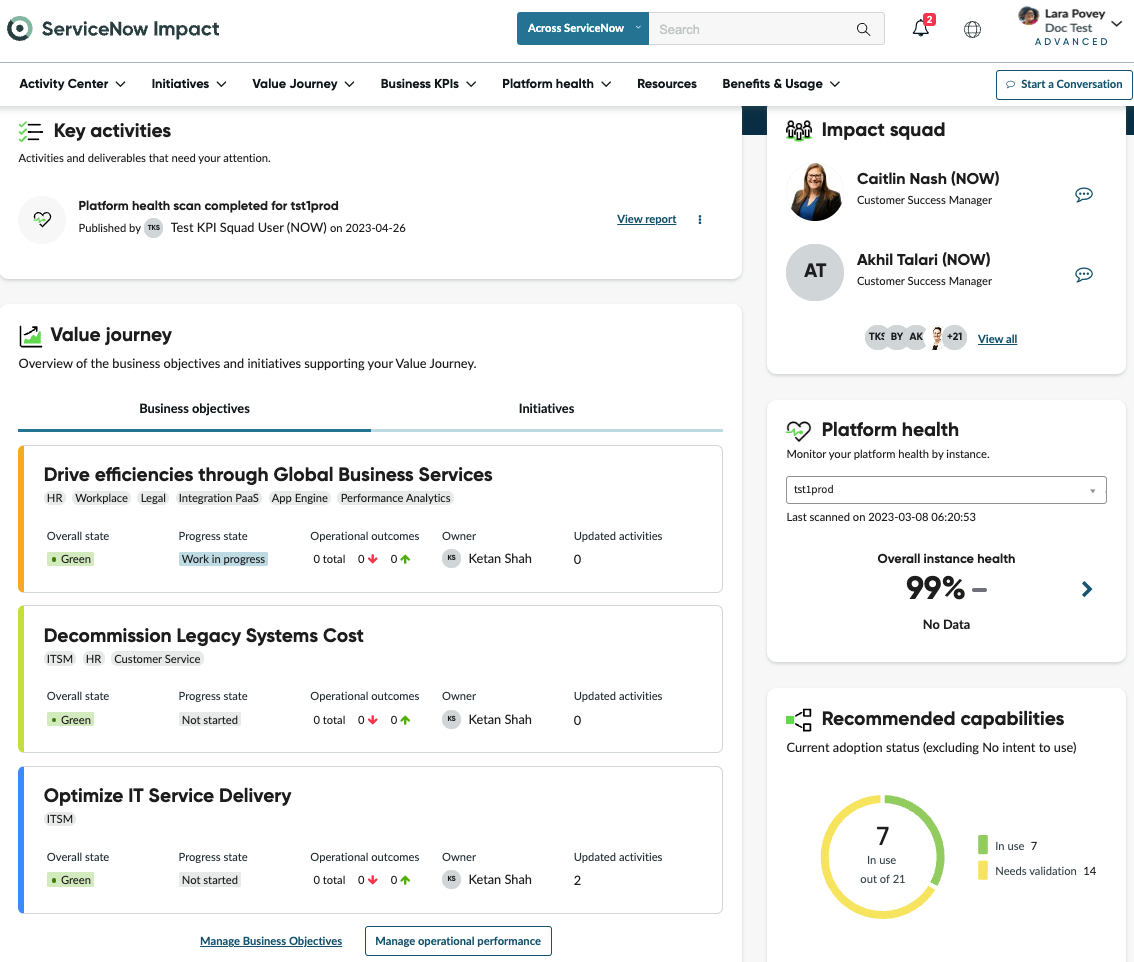Click the ServiceNow Impact logo

113,29
